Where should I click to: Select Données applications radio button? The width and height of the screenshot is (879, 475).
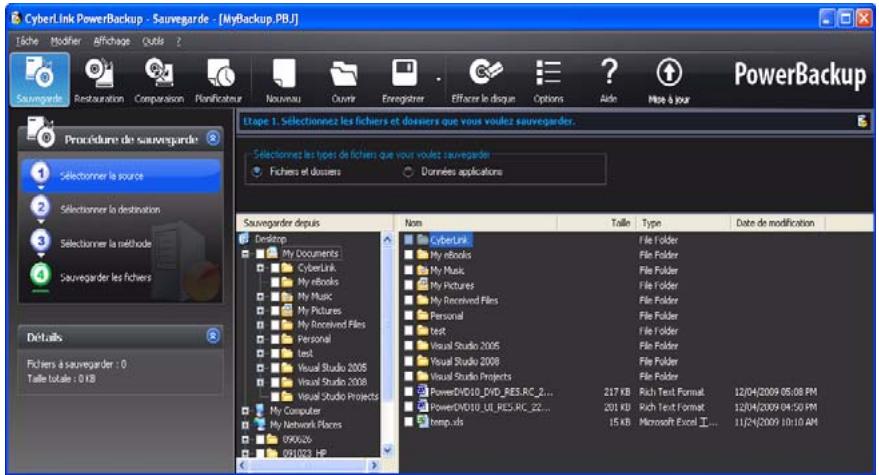(409, 172)
